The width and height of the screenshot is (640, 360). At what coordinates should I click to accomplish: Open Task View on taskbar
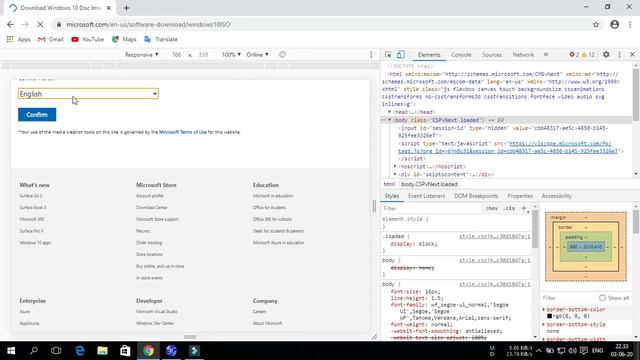click(x=56, y=351)
